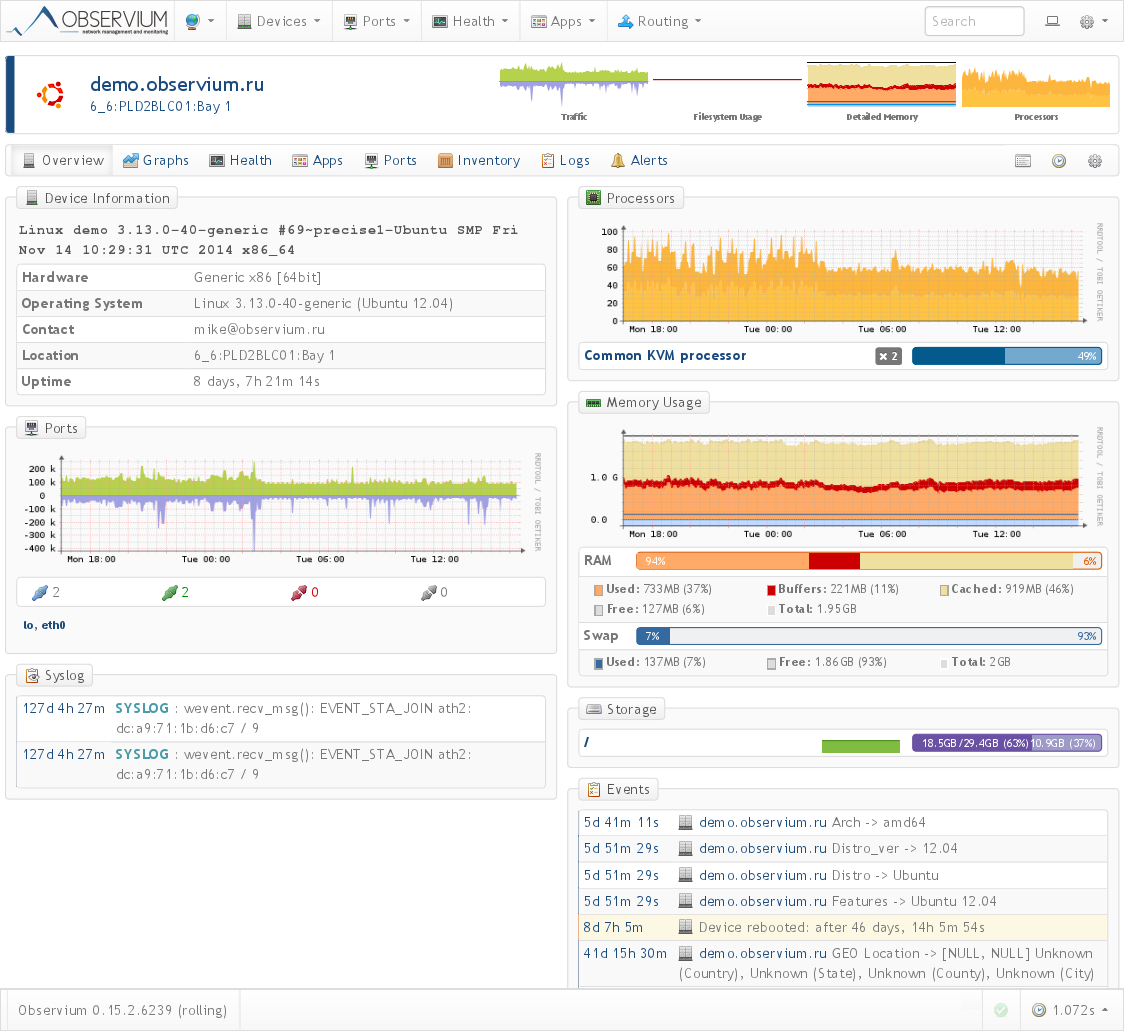Switch to the Alerts tab
The image size is (1124, 1031).
pyautogui.click(x=639, y=161)
